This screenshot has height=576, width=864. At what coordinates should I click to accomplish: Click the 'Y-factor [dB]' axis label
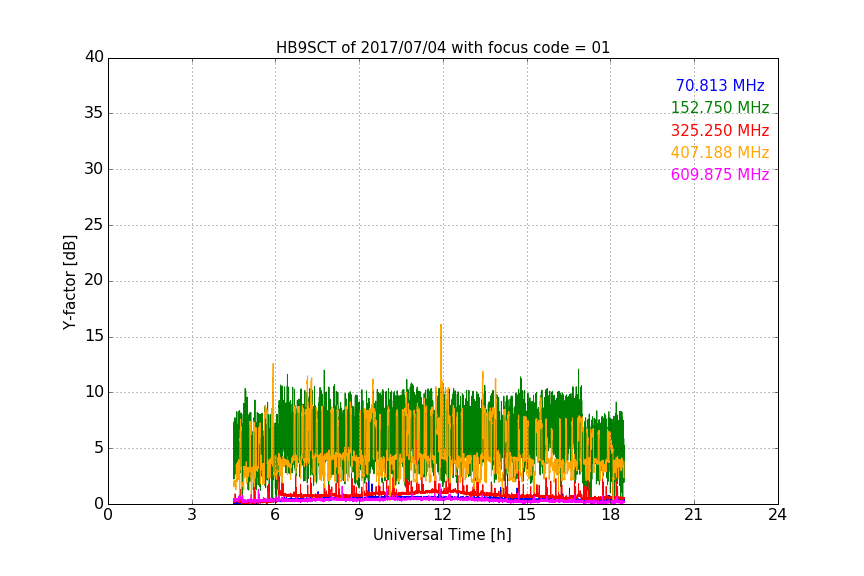(x=69, y=282)
